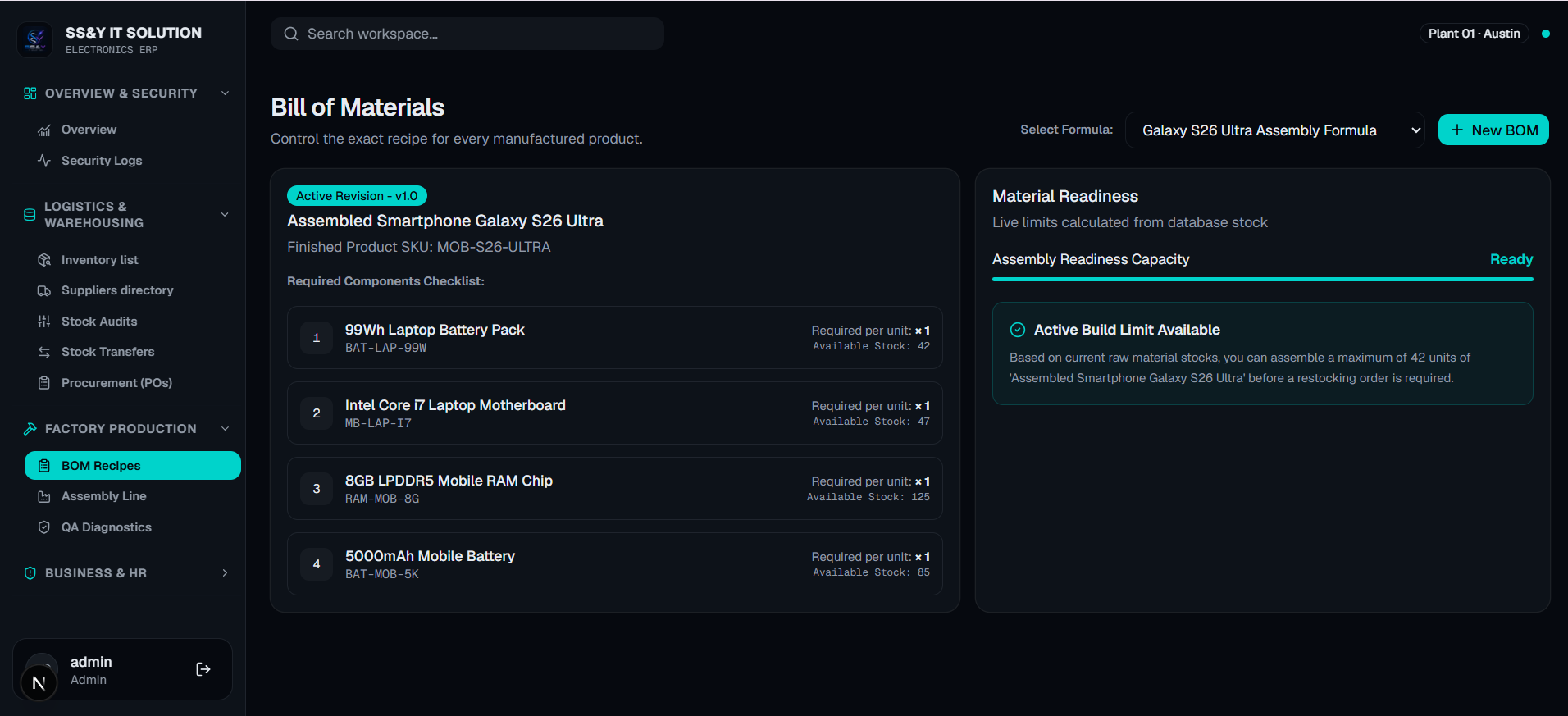Click "Finished Product SKU: MOB-S26-ULTRA" text
Viewport: 1568px width, 716px height.
coord(418,247)
